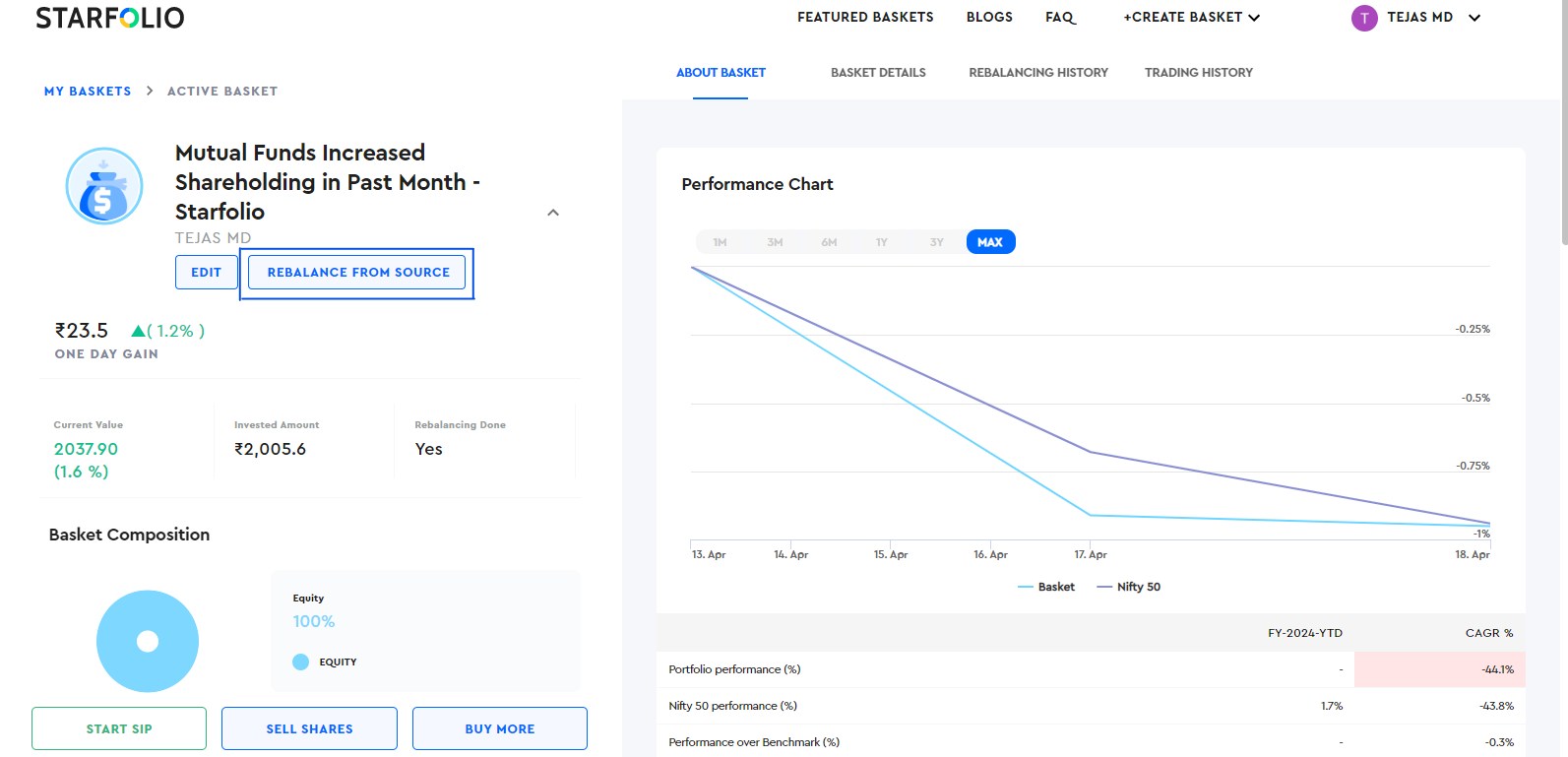Click the Sell Shares button
The image size is (1568, 757).
point(309,728)
